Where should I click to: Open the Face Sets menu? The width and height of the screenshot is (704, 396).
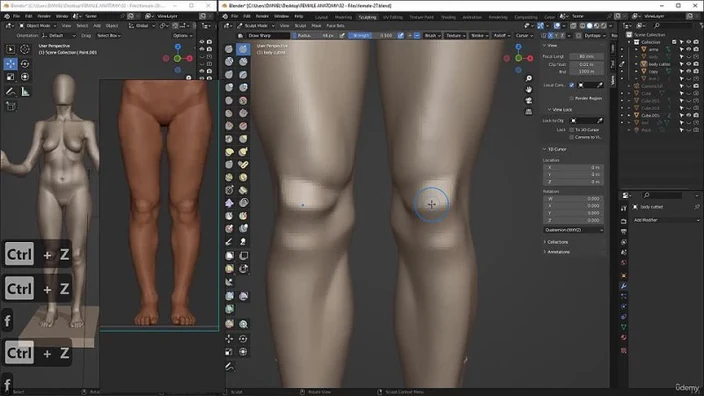(335, 26)
